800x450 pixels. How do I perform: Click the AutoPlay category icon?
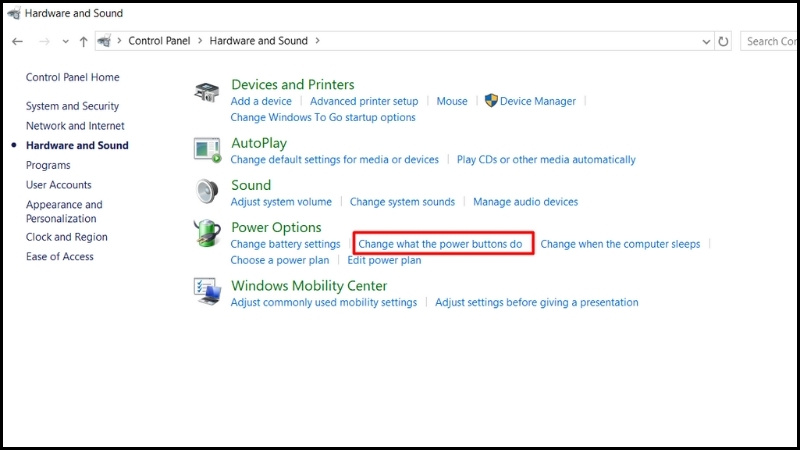tap(207, 150)
